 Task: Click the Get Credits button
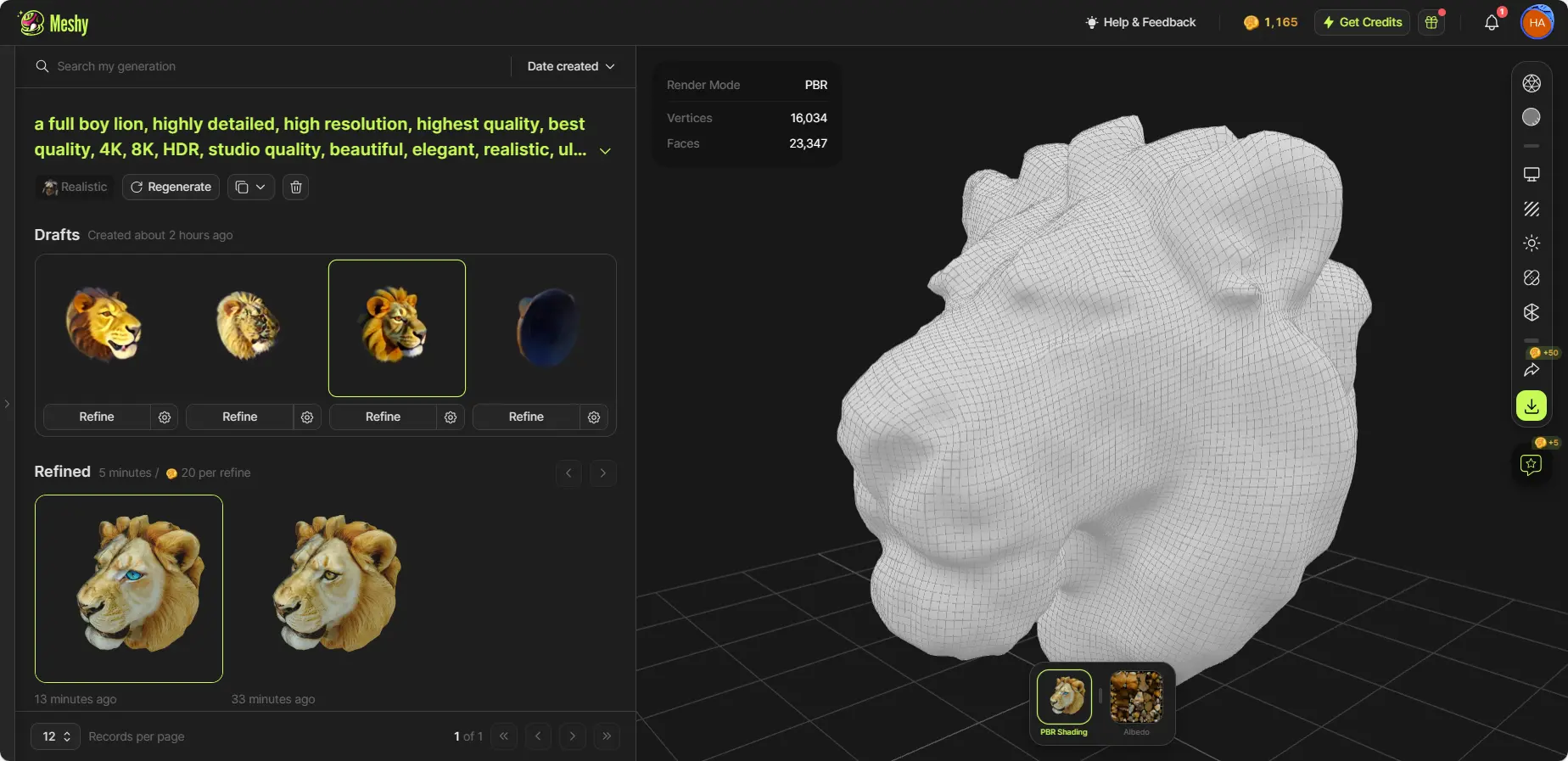point(1361,23)
